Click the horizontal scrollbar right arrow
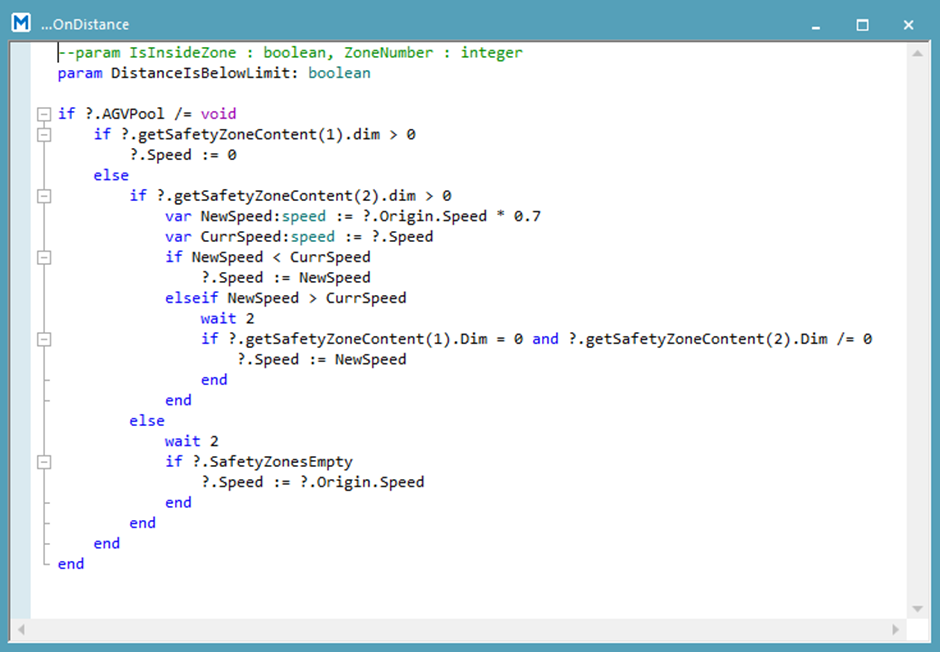 (896, 630)
